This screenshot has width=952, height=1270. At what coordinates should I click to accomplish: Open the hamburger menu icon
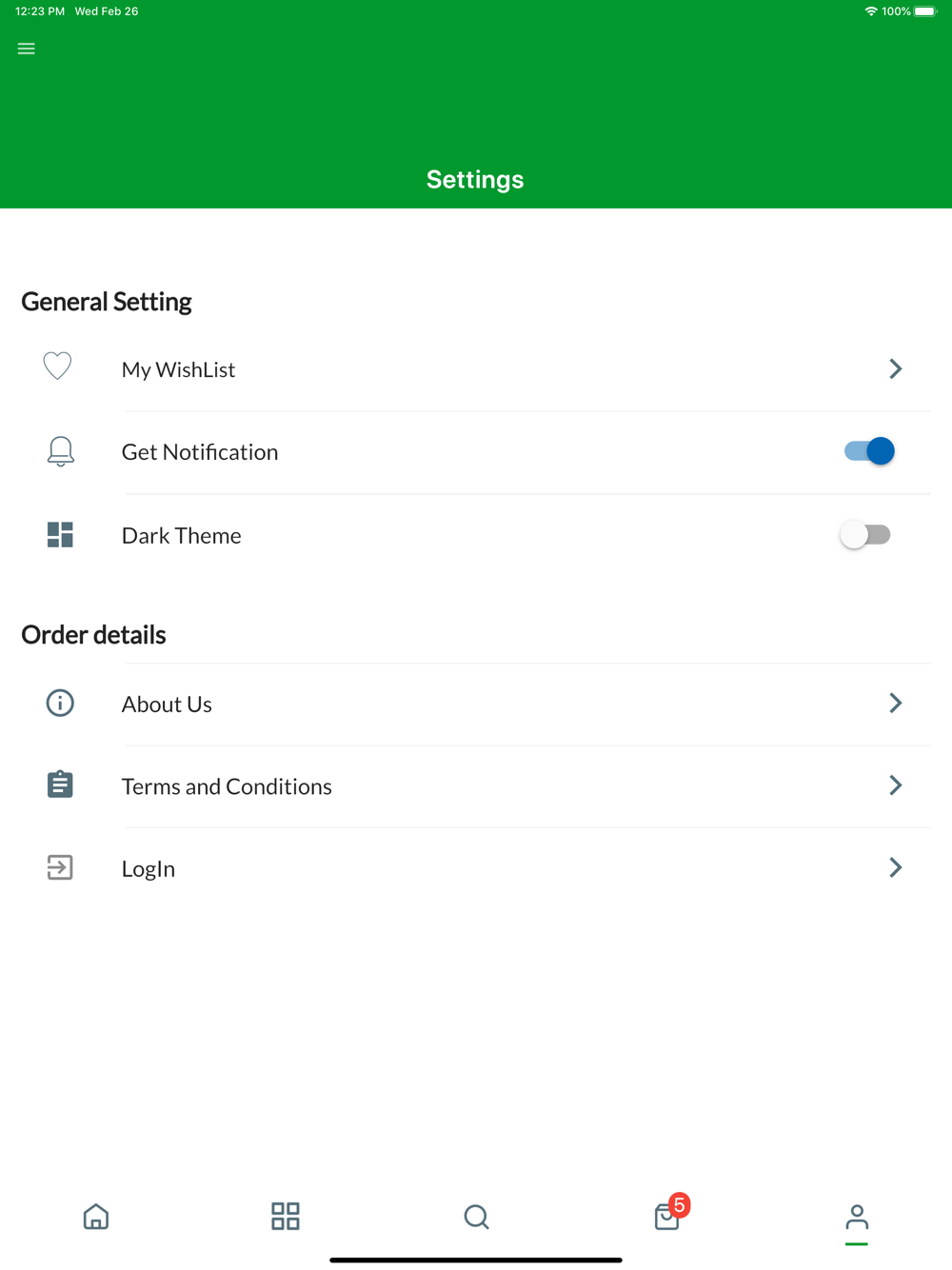point(27,49)
